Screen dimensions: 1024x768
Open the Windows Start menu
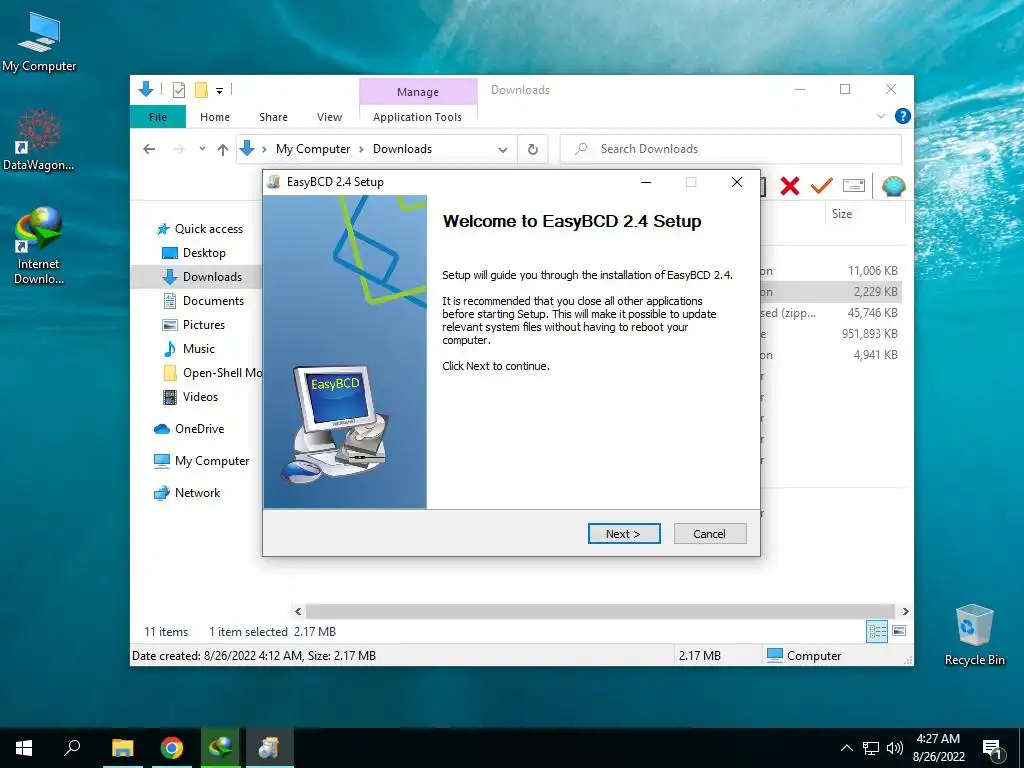[24, 748]
